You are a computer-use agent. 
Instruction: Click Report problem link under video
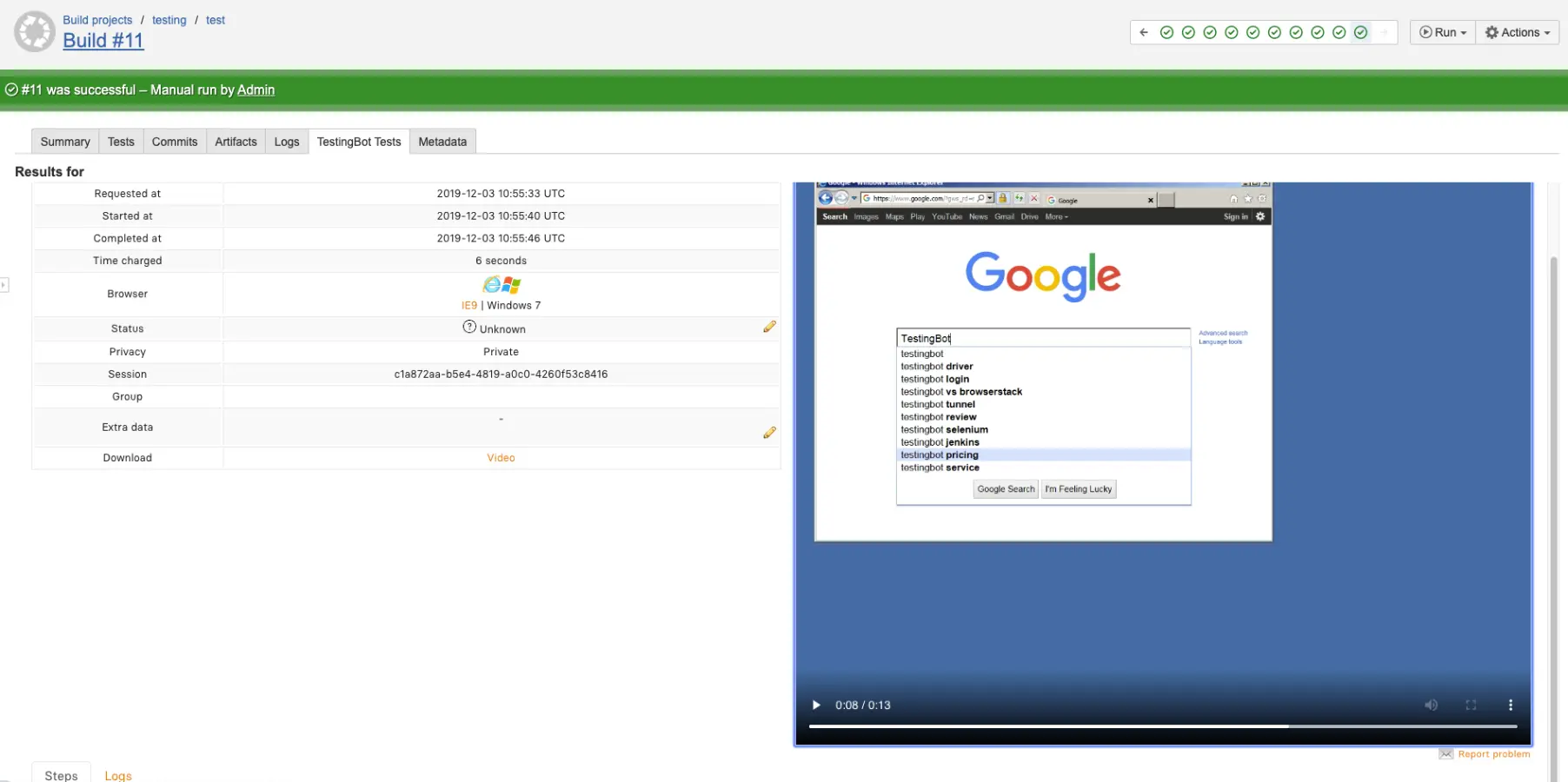[x=1493, y=754]
